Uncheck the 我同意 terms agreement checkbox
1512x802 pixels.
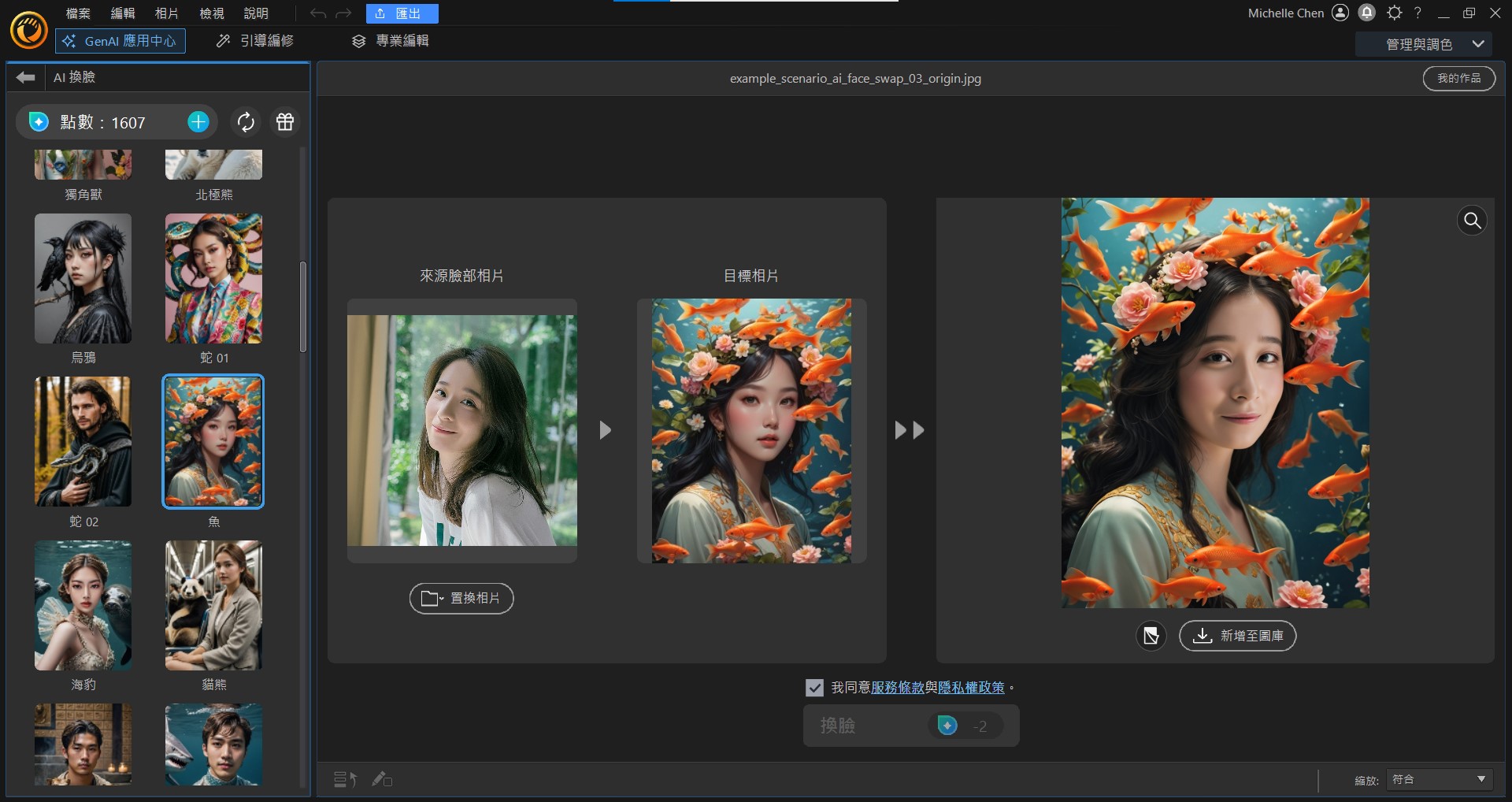coord(814,688)
